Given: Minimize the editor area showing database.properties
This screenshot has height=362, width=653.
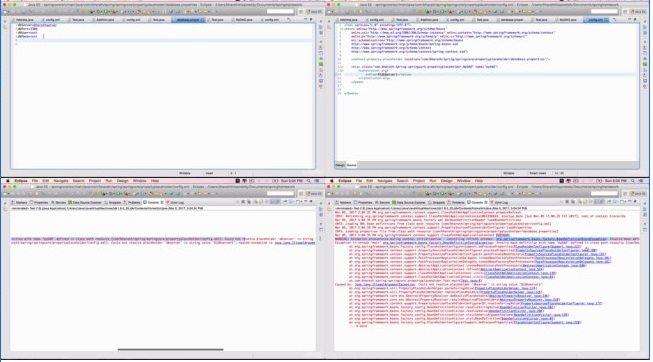Looking at the screenshot, I should [x=305, y=19].
